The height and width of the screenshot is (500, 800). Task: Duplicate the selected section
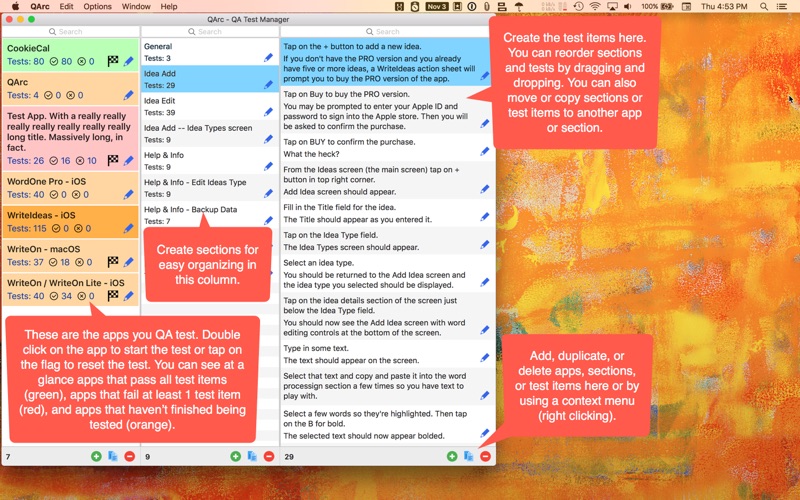pyautogui.click(x=252, y=456)
